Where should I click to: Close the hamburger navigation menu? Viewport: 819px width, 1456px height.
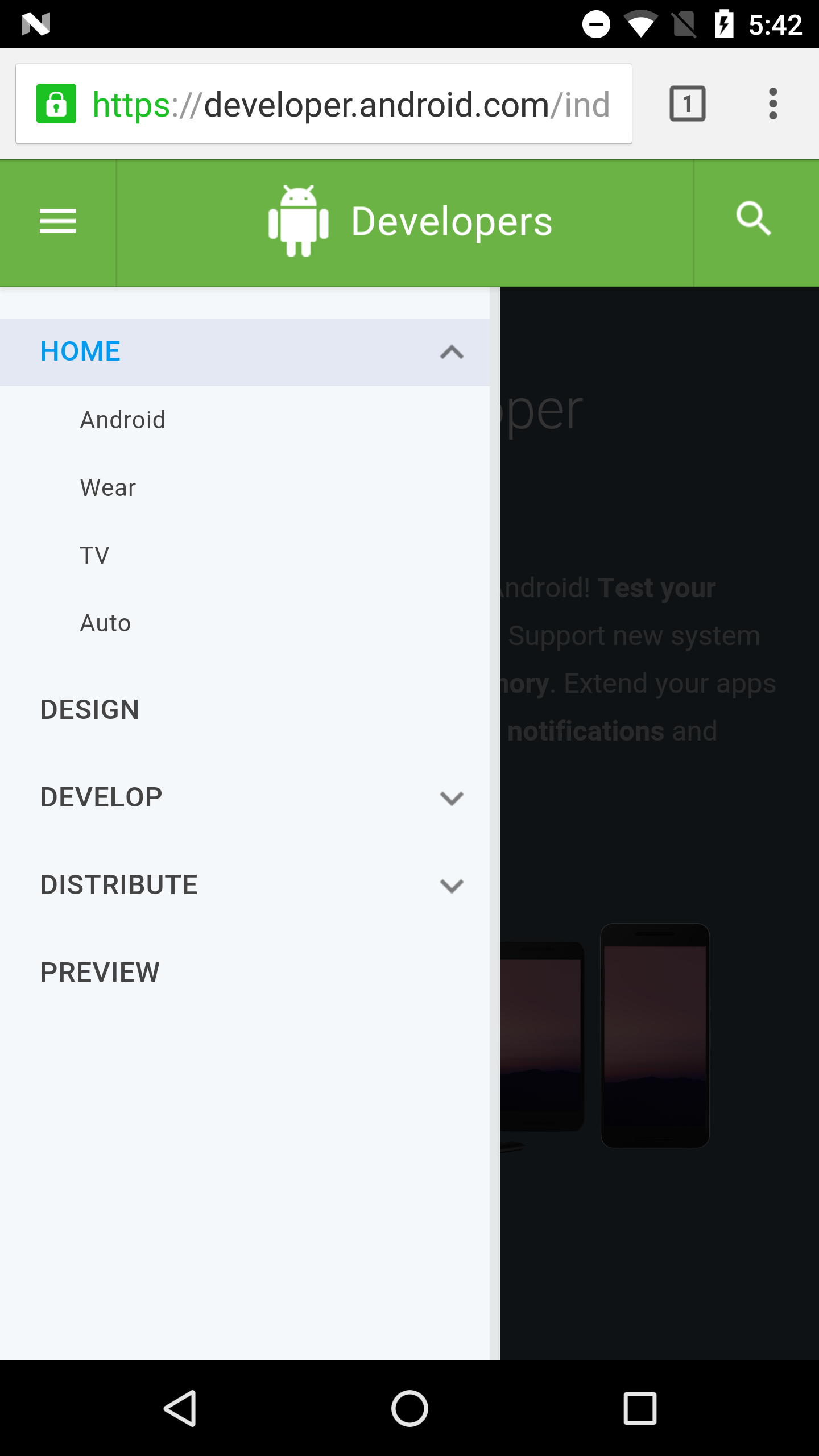click(x=57, y=221)
